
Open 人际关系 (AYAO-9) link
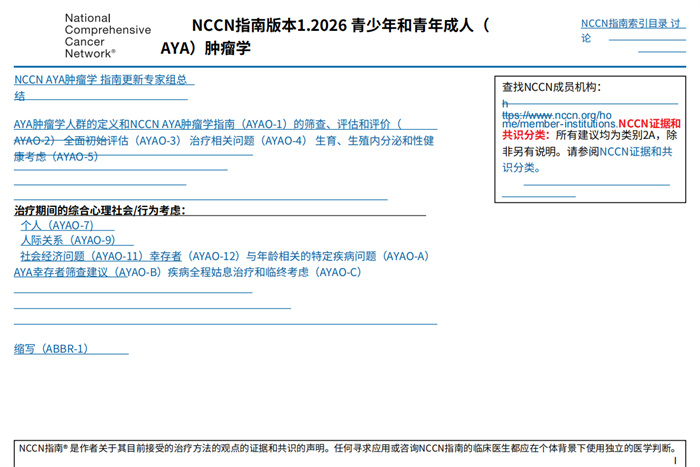(x=68, y=240)
